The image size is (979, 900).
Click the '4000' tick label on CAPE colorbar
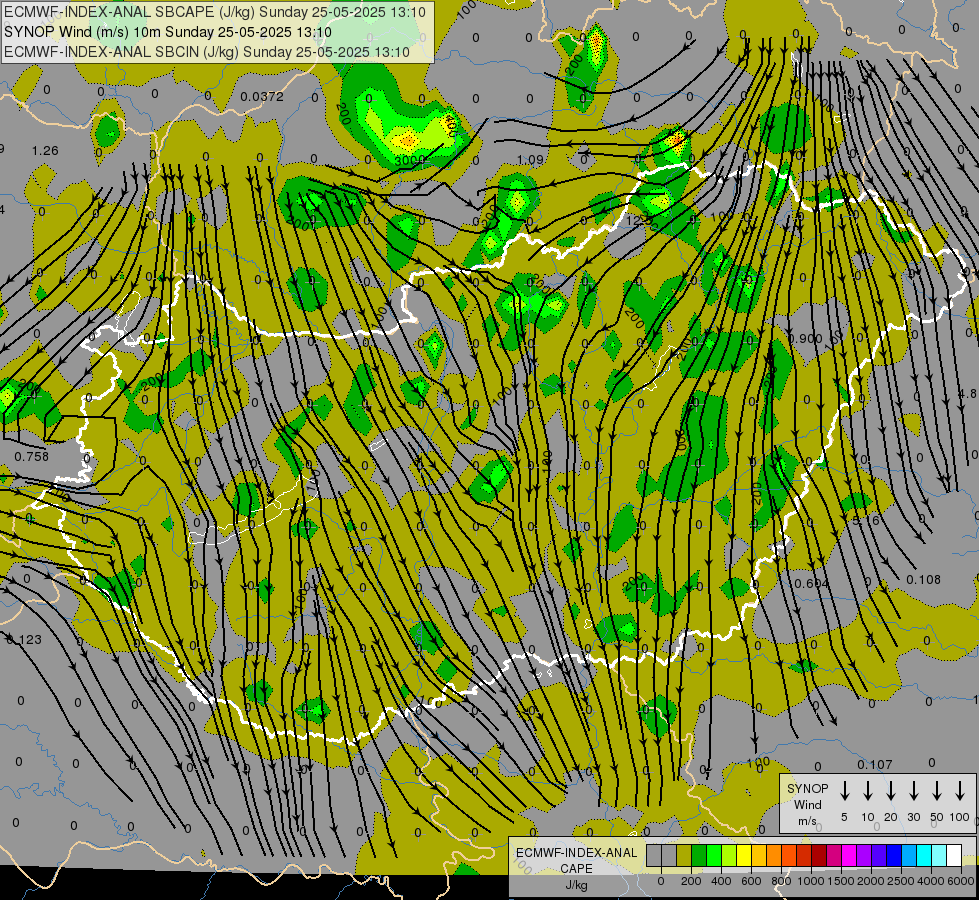930,881
